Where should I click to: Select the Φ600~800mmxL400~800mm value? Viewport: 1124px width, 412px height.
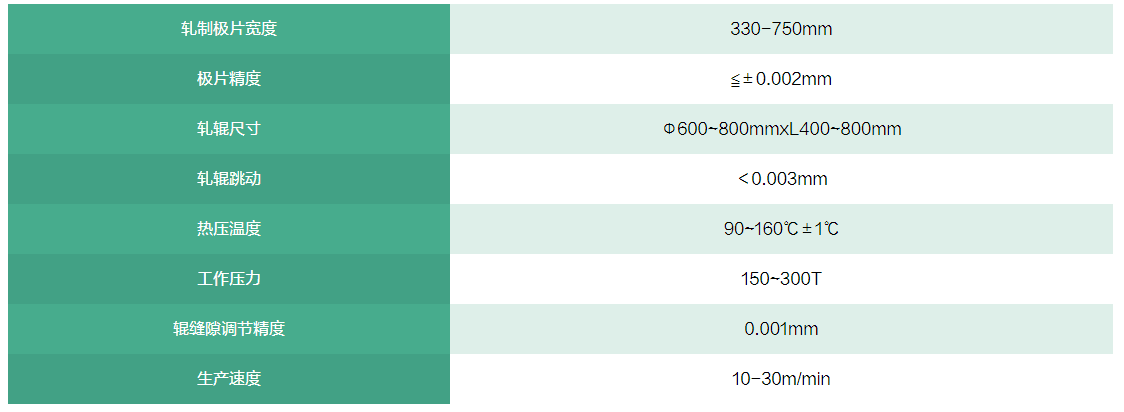[782, 129]
